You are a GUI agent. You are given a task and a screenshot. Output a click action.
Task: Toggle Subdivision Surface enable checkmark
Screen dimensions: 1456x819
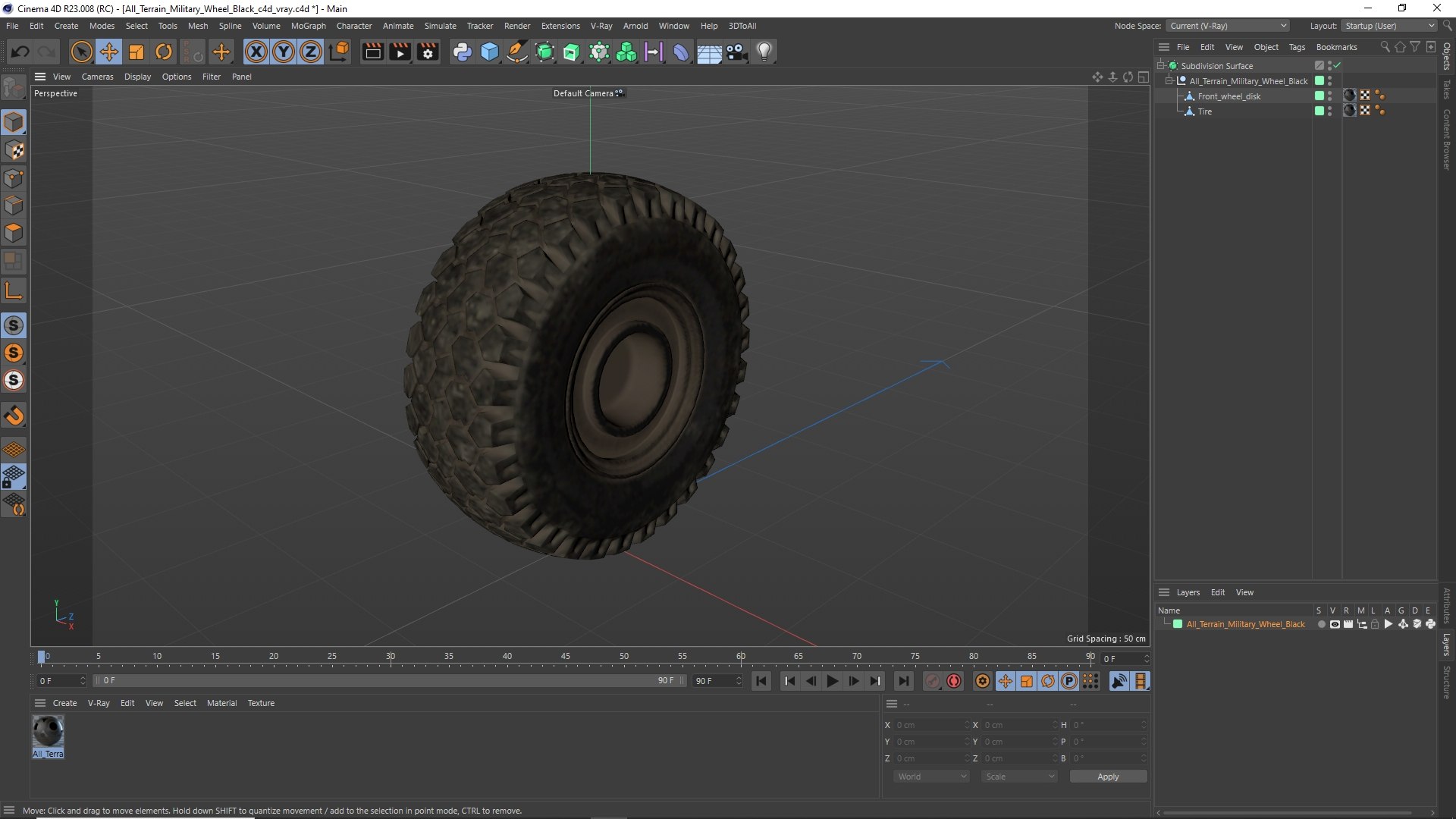click(1338, 66)
